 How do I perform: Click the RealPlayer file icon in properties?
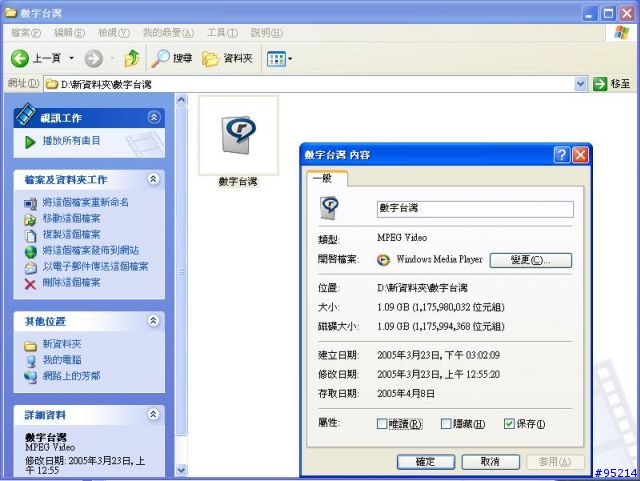(329, 208)
